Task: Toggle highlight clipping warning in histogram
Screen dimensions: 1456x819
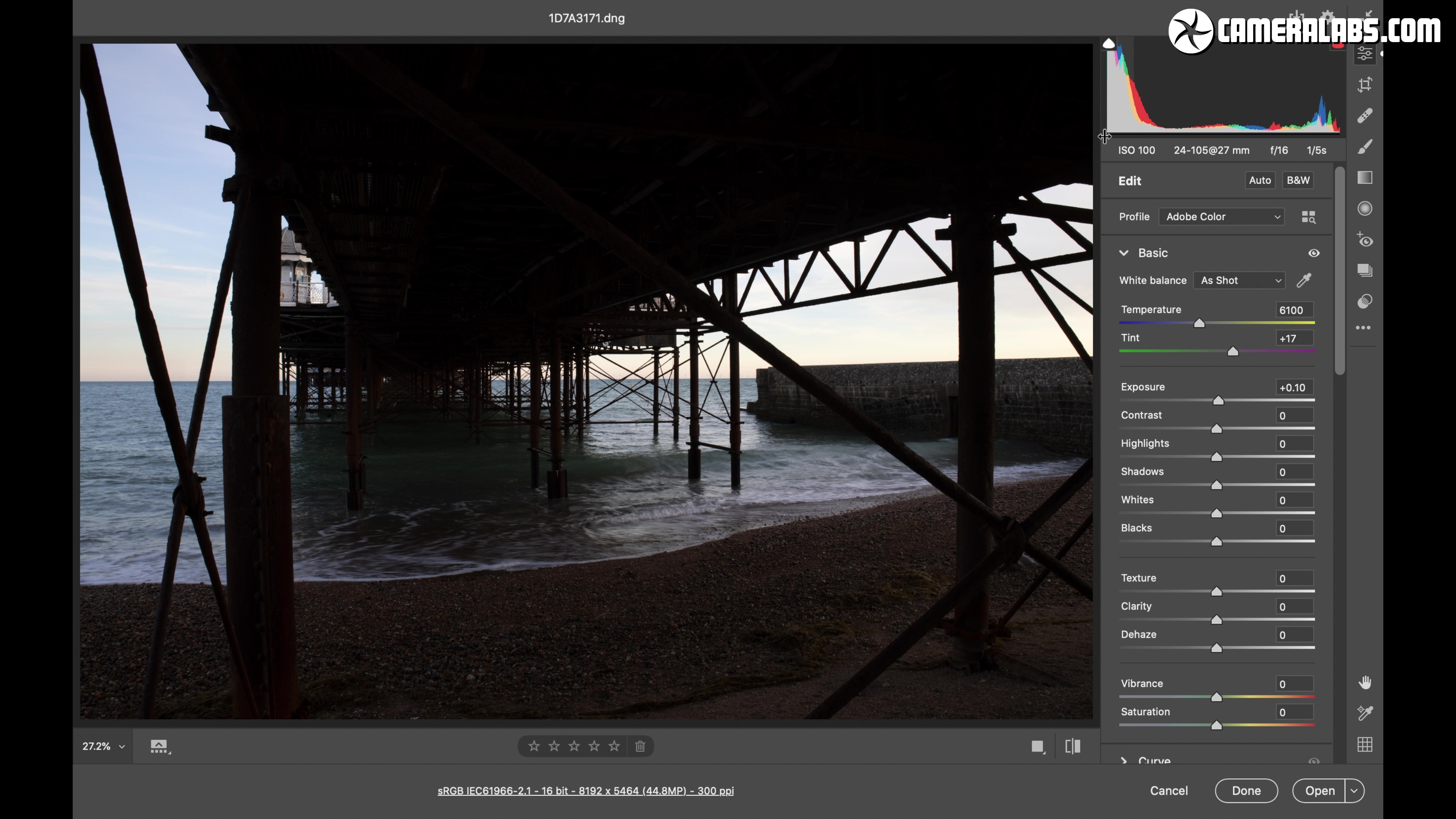Action: click(x=1337, y=45)
